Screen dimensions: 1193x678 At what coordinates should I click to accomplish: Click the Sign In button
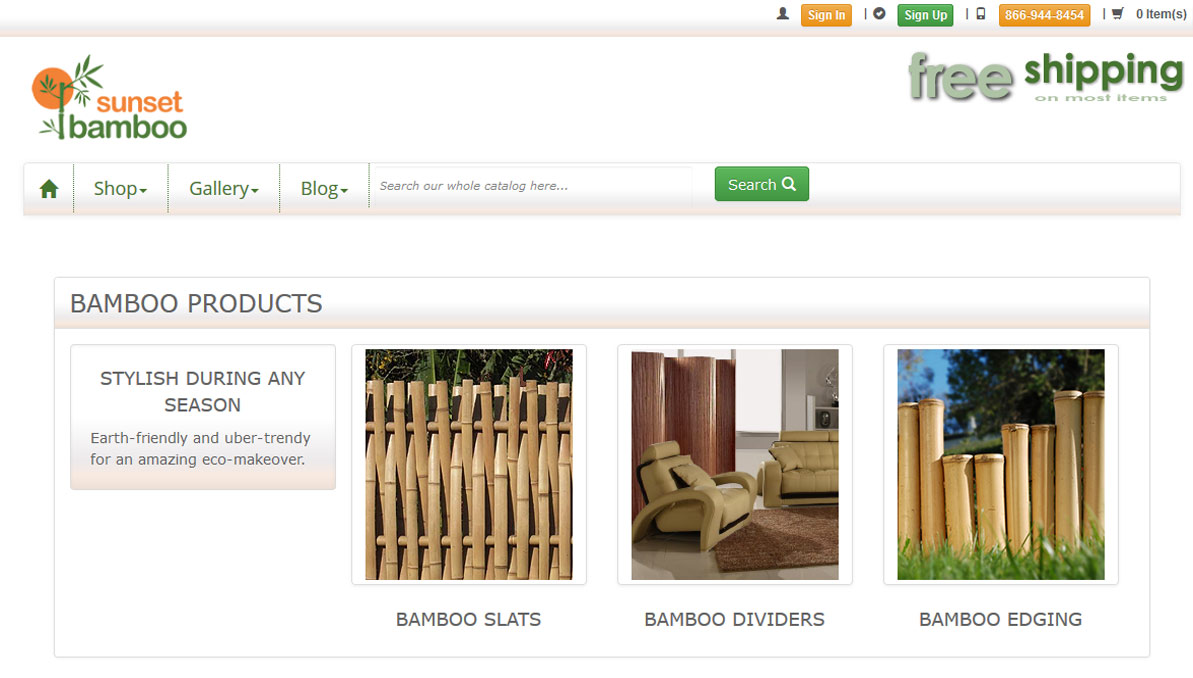click(826, 15)
